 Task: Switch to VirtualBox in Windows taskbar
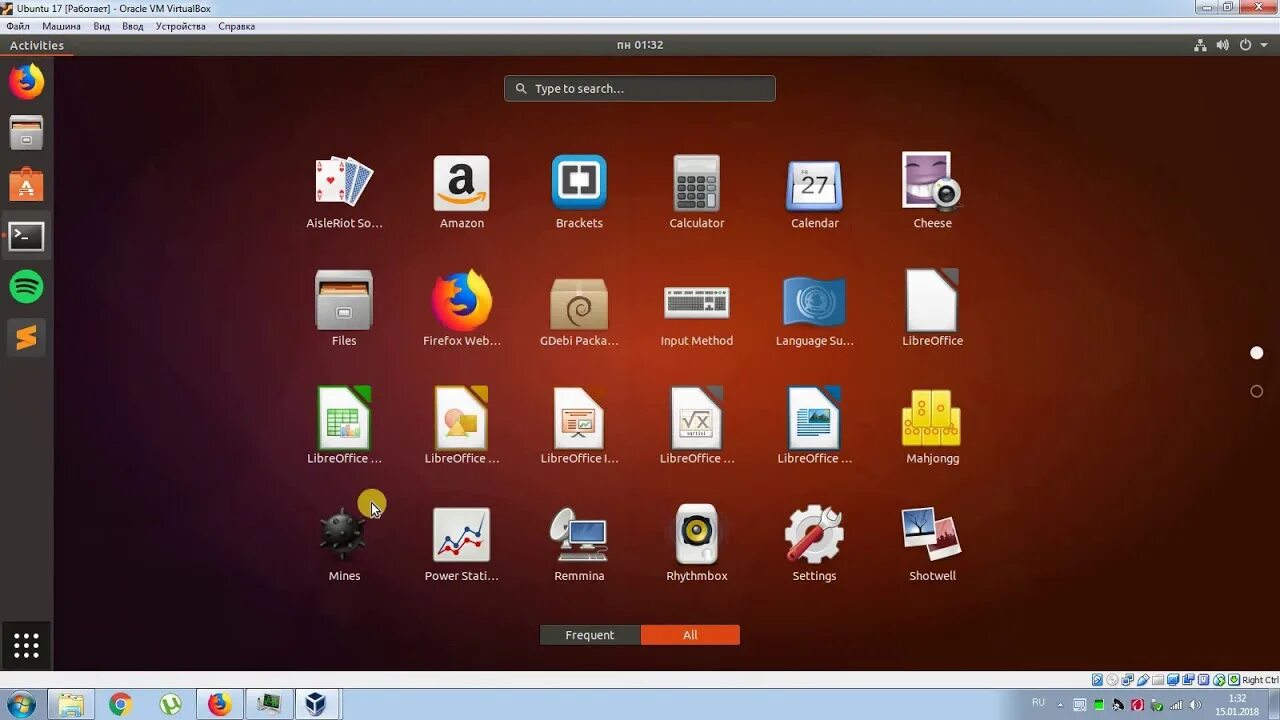(316, 705)
